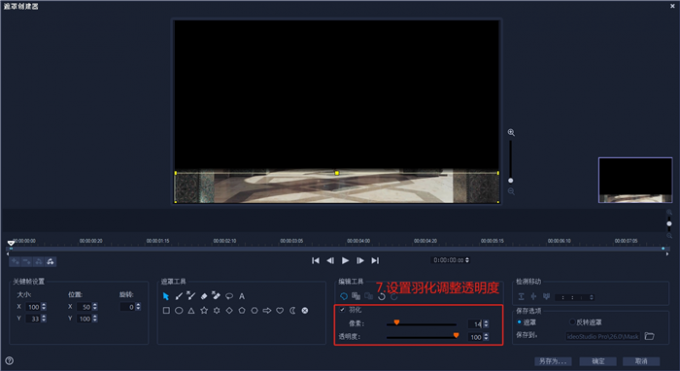Viewport: 680px width, 371px height.
Task: Jump to the end of the clip
Action: tap(375, 260)
